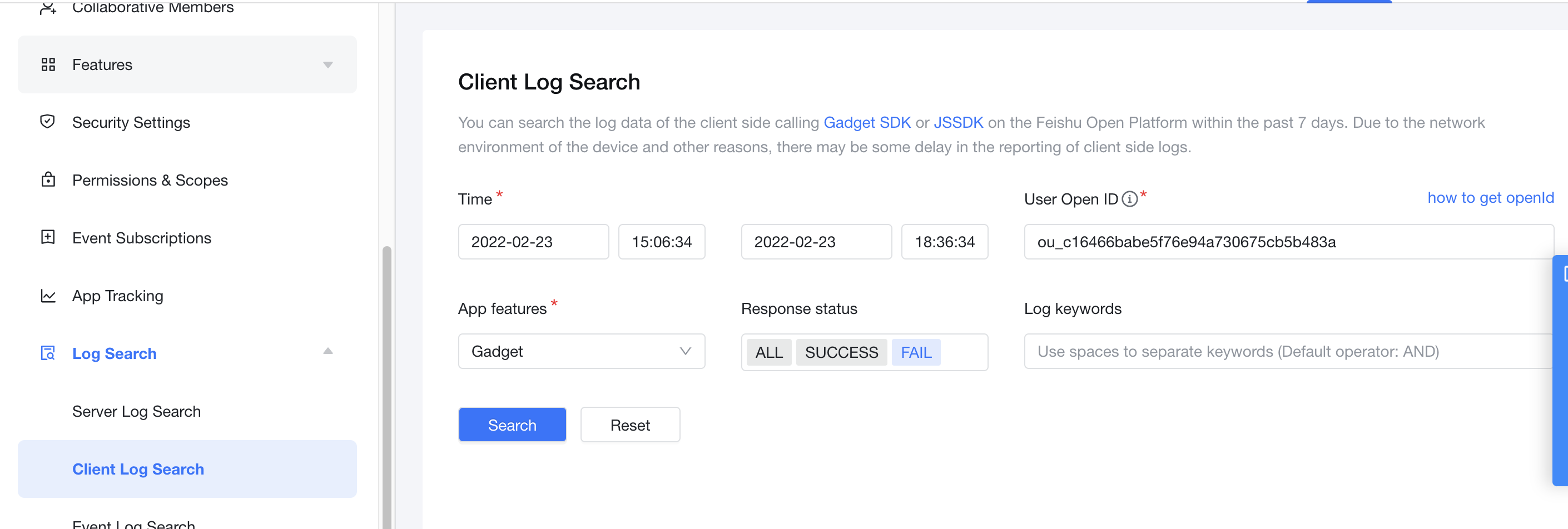
Task: Click the Permissions & Scopes lock icon
Action: [x=48, y=180]
